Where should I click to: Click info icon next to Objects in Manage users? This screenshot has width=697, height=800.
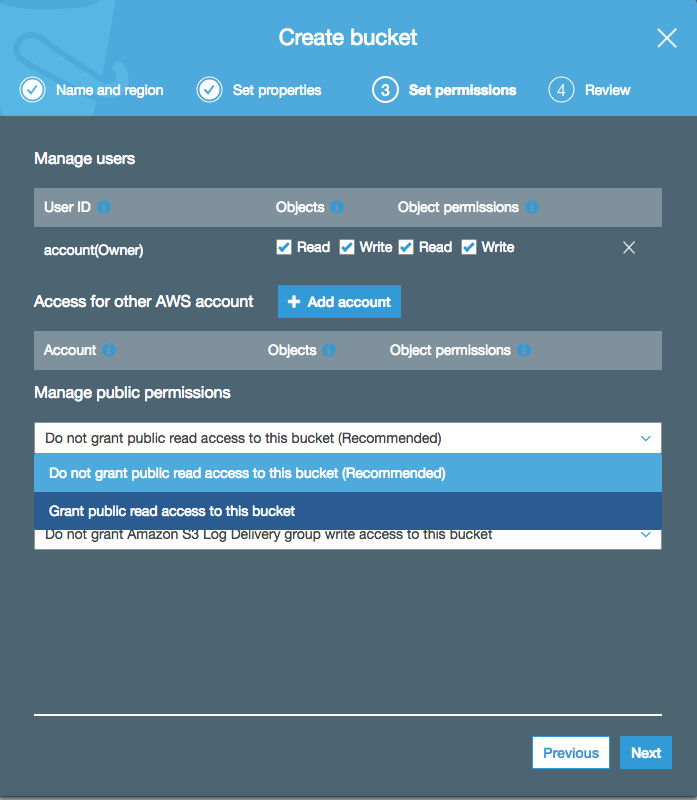tap(337, 207)
